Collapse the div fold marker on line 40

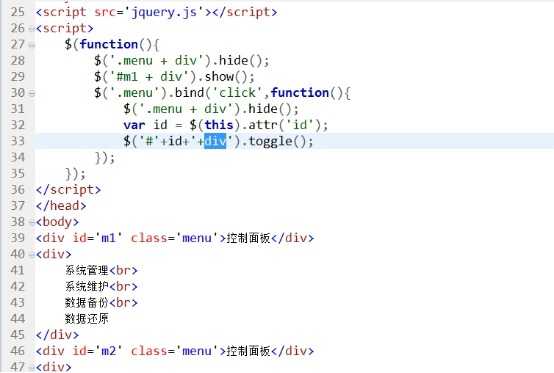(x=32, y=255)
